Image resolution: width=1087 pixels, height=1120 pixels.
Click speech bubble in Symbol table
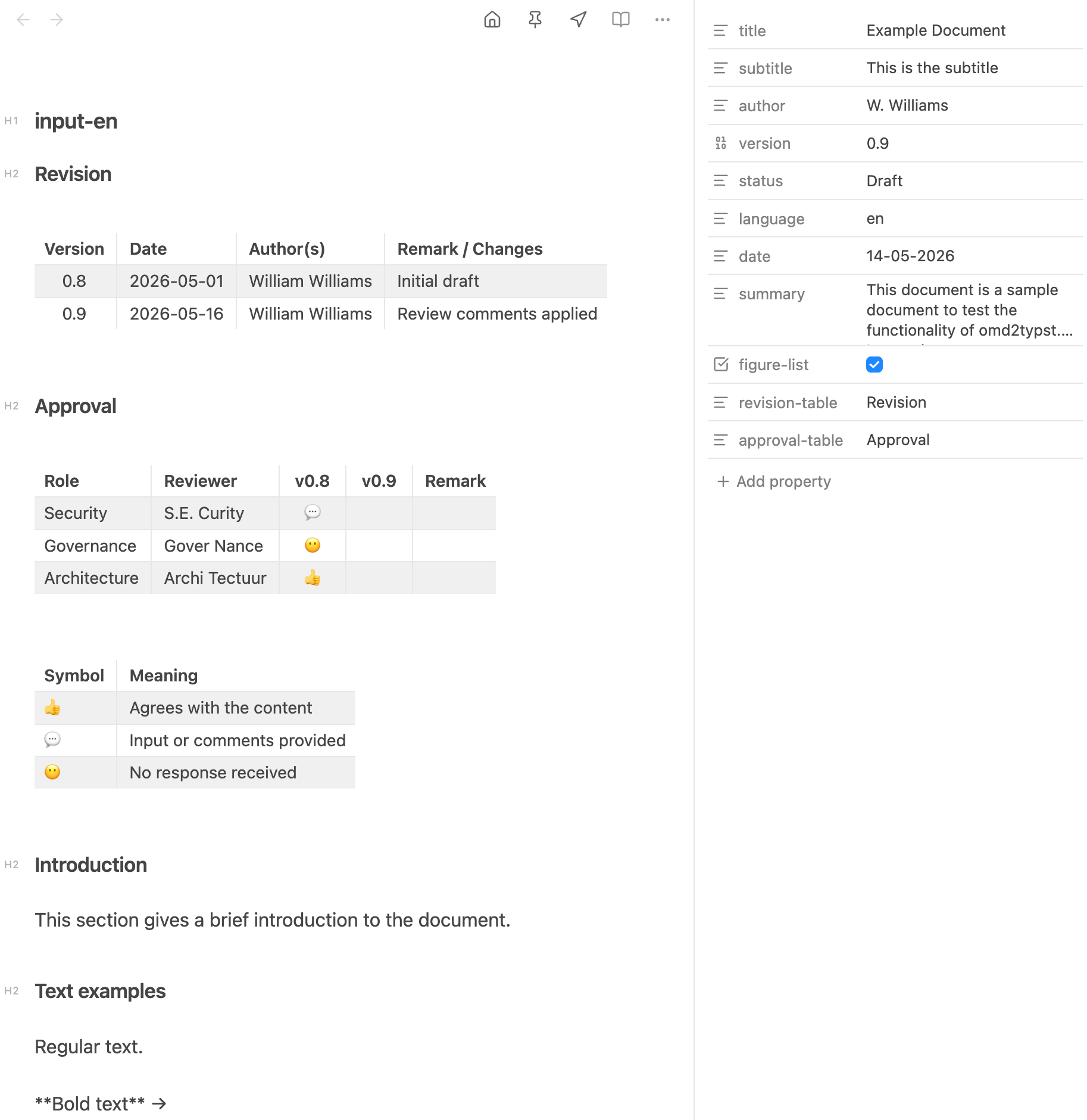click(x=52, y=740)
